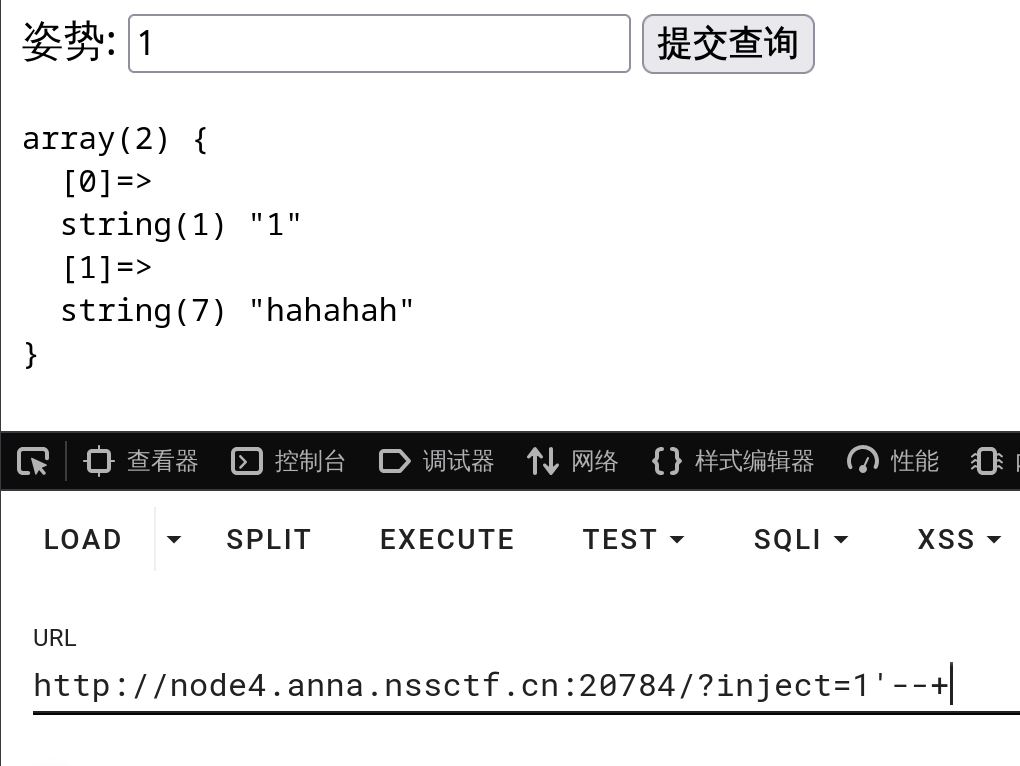Click the partially visible memory panel icon
This screenshot has width=1020, height=766.
[985, 460]
